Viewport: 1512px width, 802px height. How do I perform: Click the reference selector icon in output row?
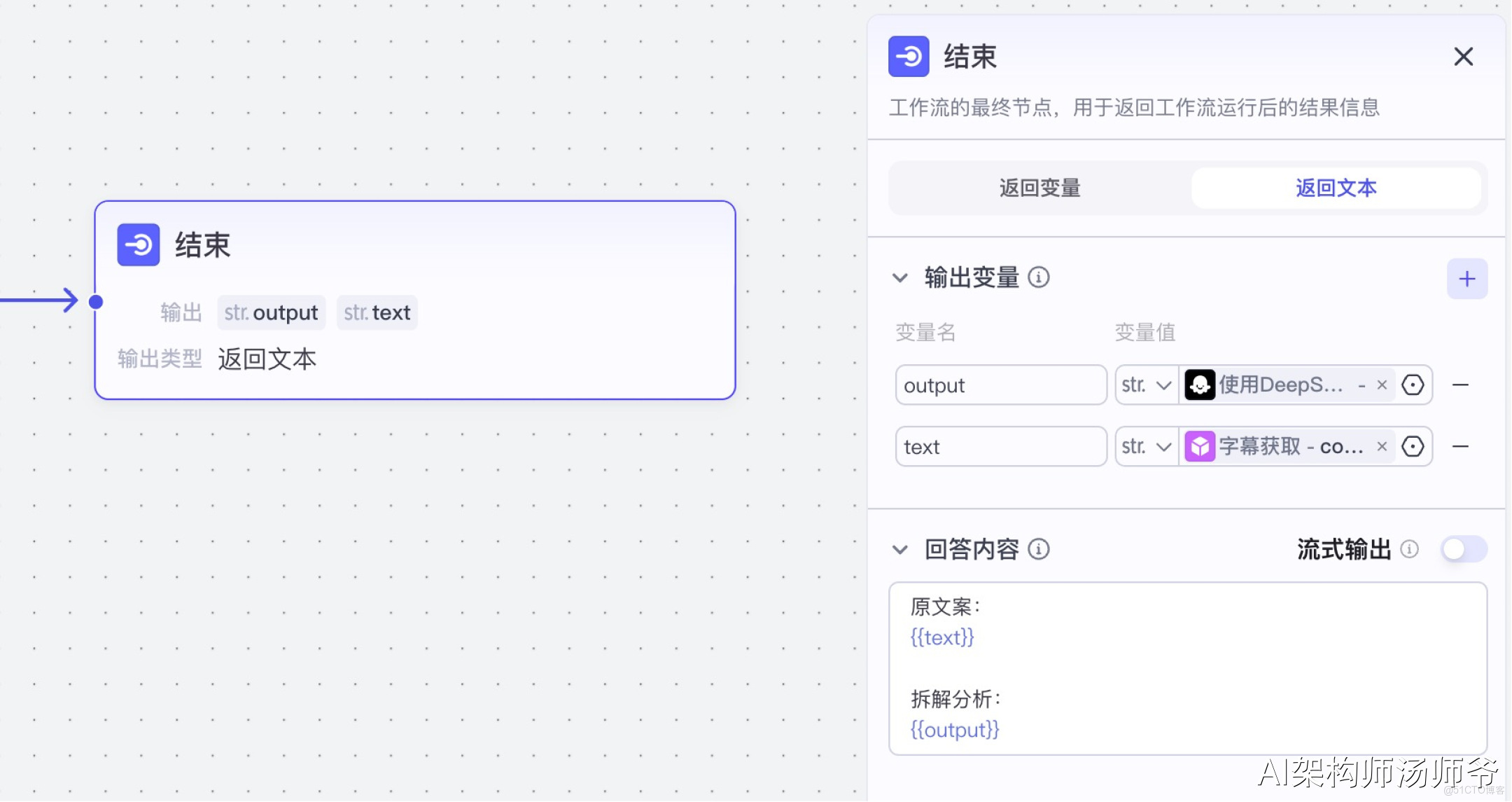1413,385
